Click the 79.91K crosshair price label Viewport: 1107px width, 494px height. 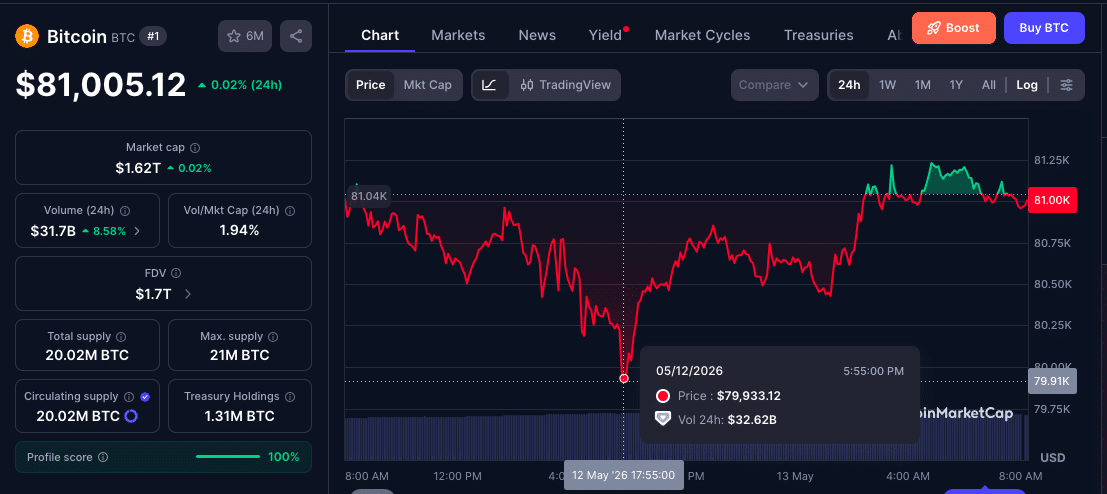pos(1052,382)
